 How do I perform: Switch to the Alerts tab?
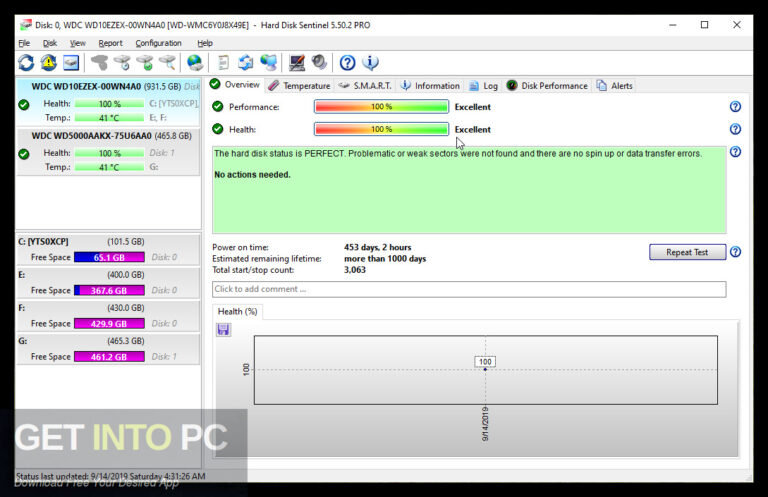(614, 86)
